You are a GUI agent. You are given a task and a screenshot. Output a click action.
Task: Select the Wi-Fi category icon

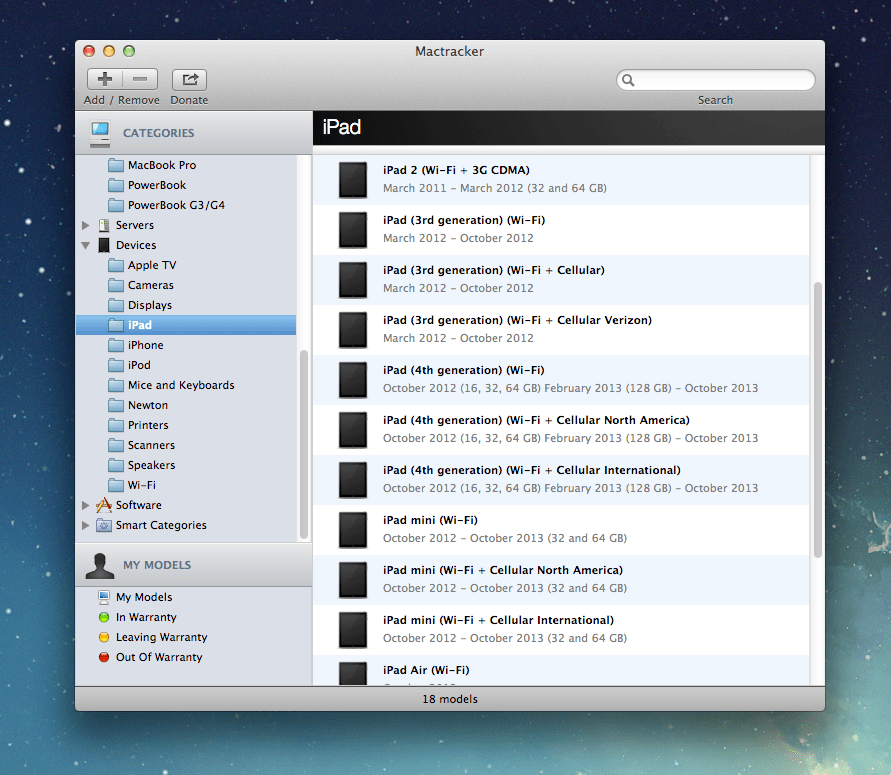(x=116, y=484)
